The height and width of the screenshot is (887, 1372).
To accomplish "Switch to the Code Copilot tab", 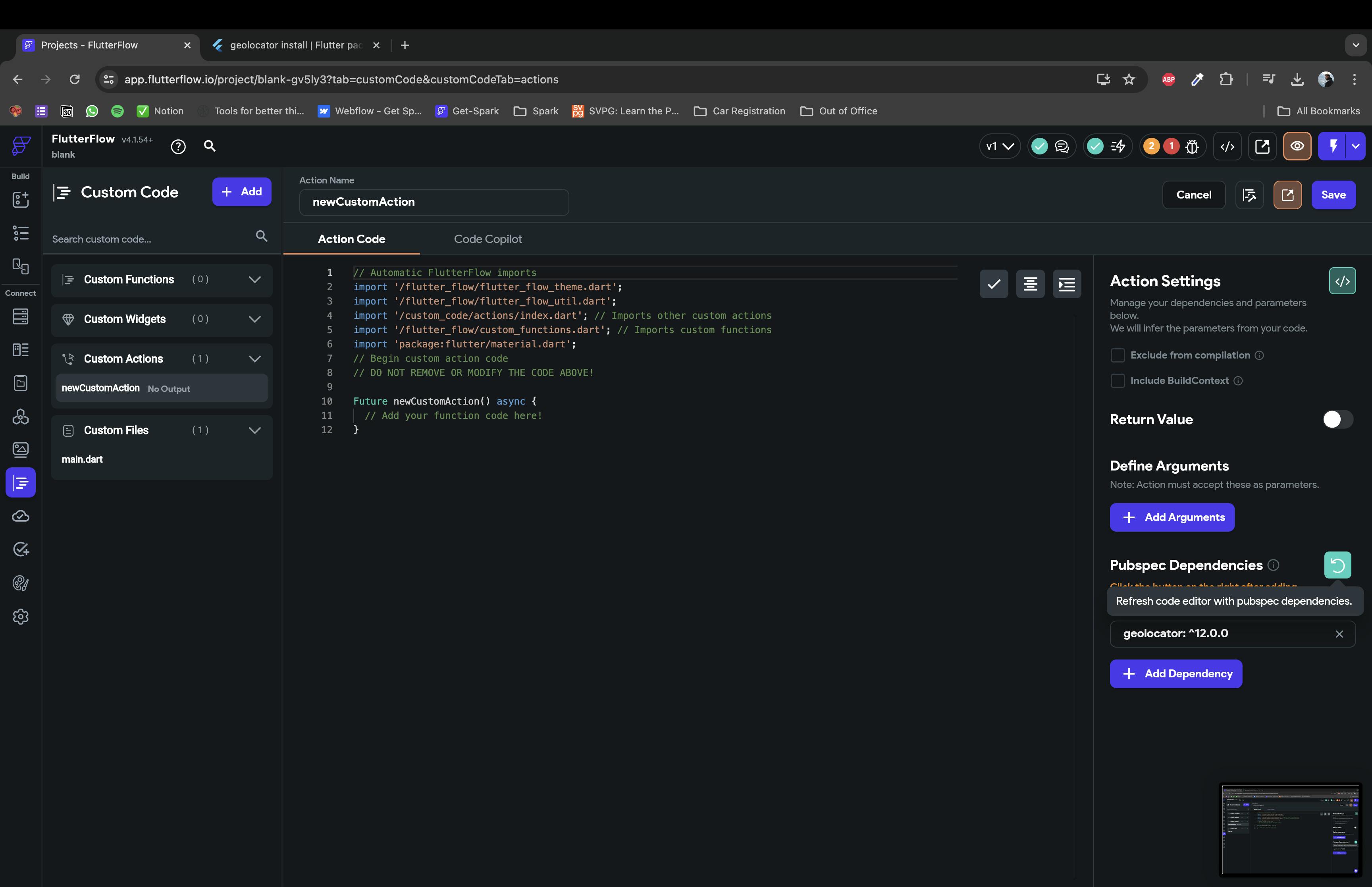I will (x=488, y=239).
